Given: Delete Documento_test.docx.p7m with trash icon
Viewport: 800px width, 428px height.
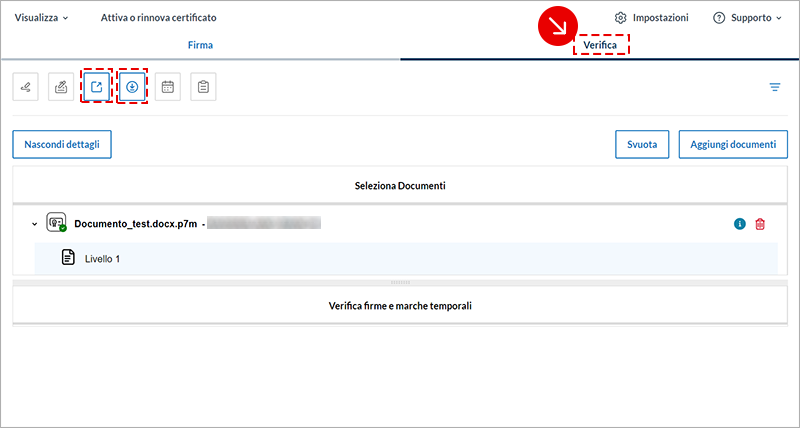Looking at the screenshot, I should point(760,224).
